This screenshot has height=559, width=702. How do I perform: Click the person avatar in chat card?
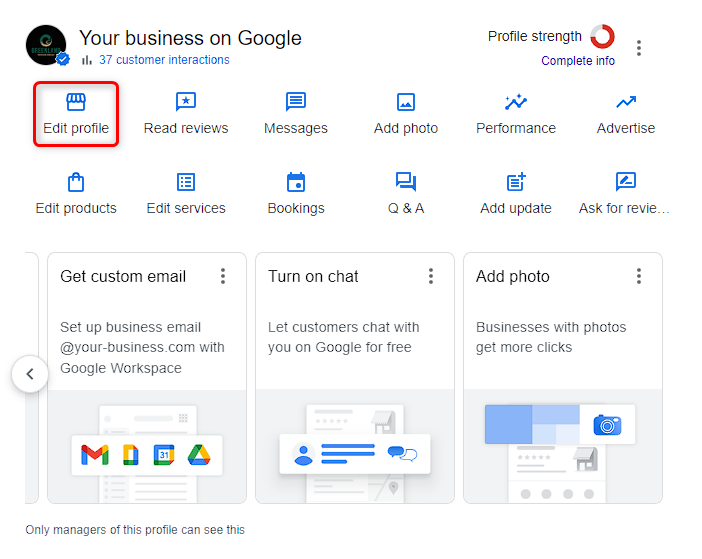tap(303, 455)
